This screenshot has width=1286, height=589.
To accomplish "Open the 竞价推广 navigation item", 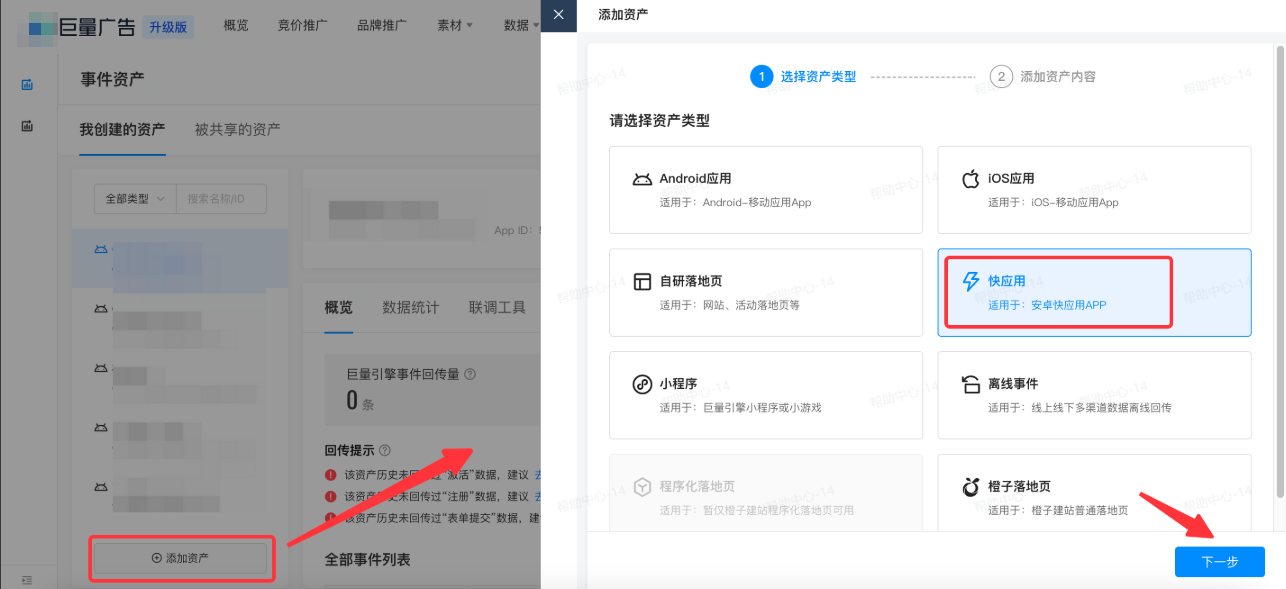I will [x=302, y=25].
